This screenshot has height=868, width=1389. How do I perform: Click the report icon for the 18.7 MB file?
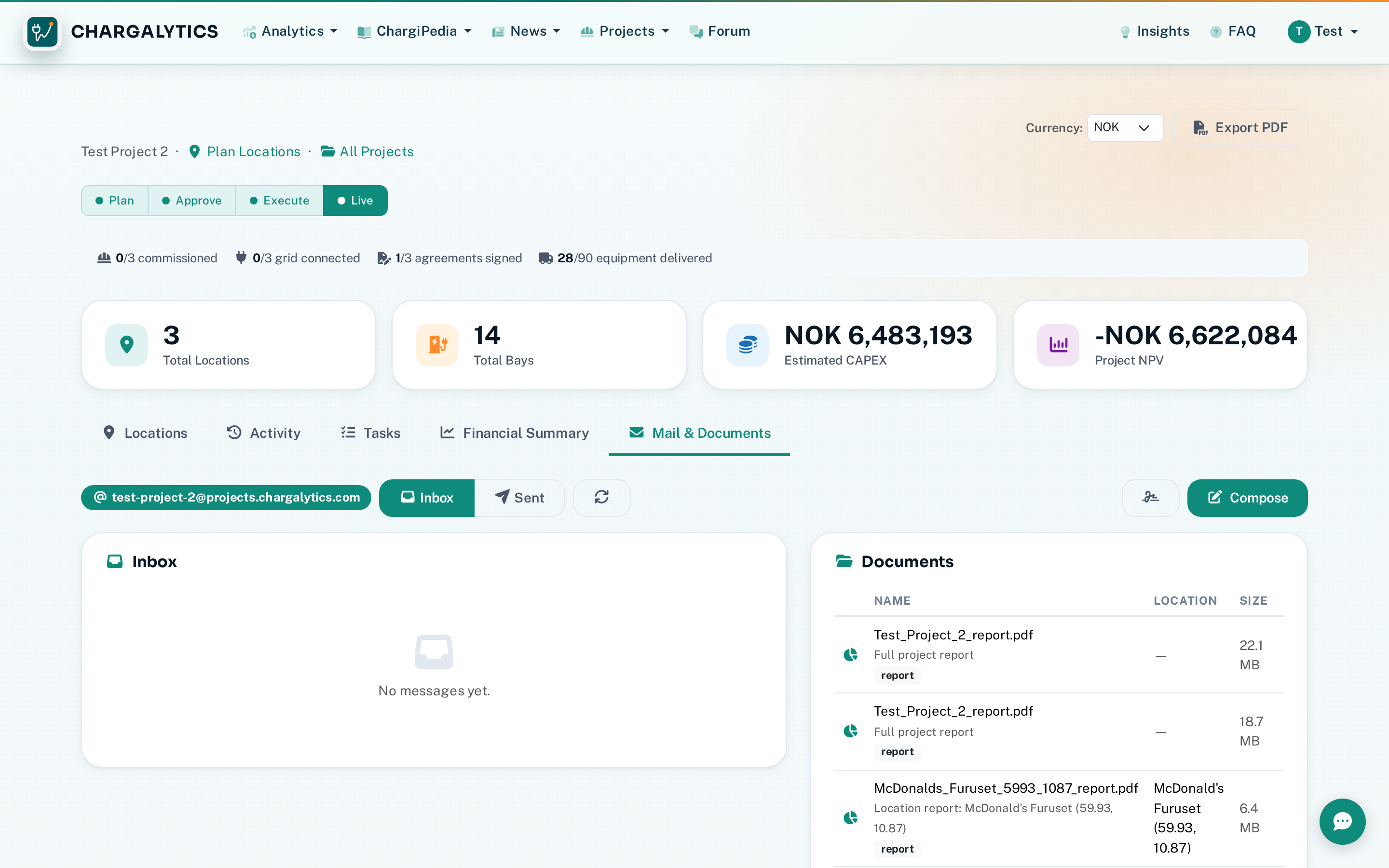[851, 732]
